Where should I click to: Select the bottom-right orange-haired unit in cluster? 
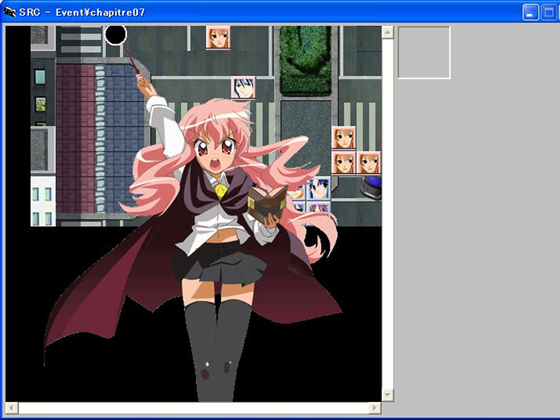coord(369,162)
